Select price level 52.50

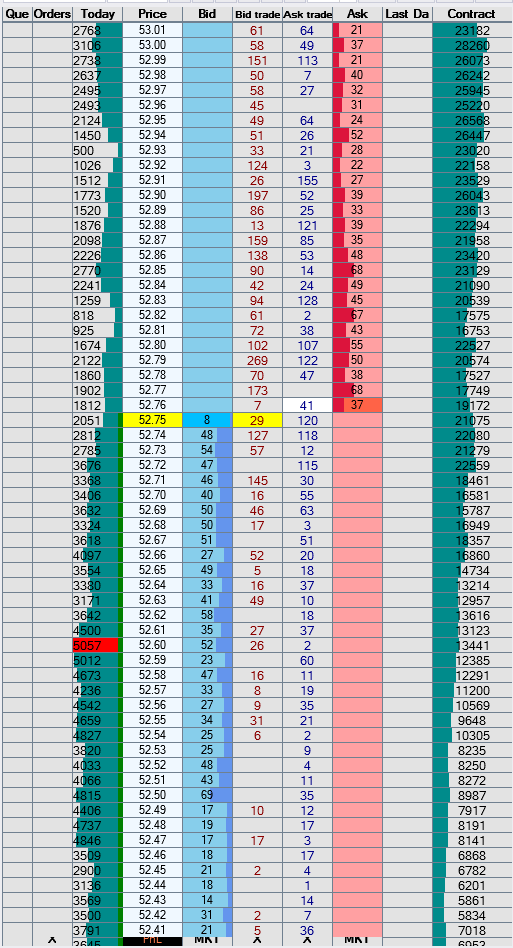(152, 795)
